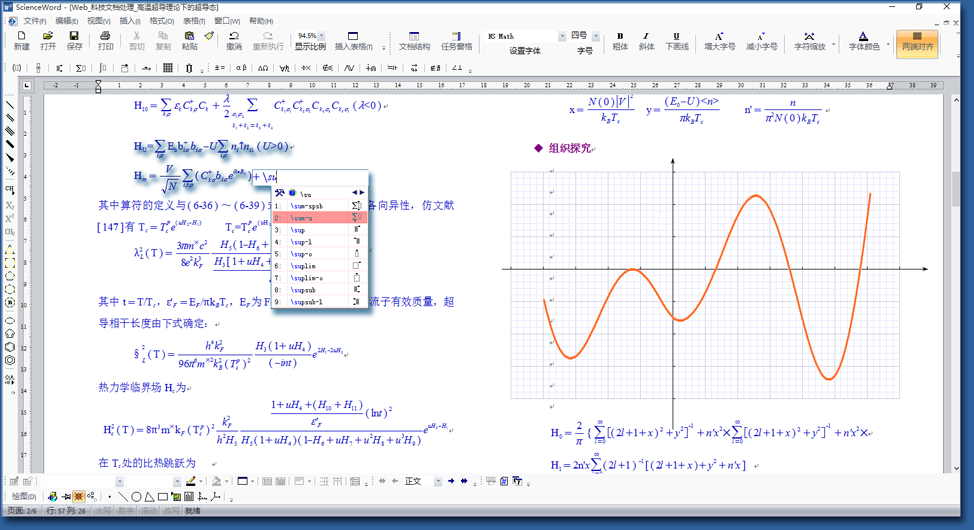Open the 格式(O) menu
The height and width of the screenshot is (530, 974).
pyautogui.click(x=161, y=20)
